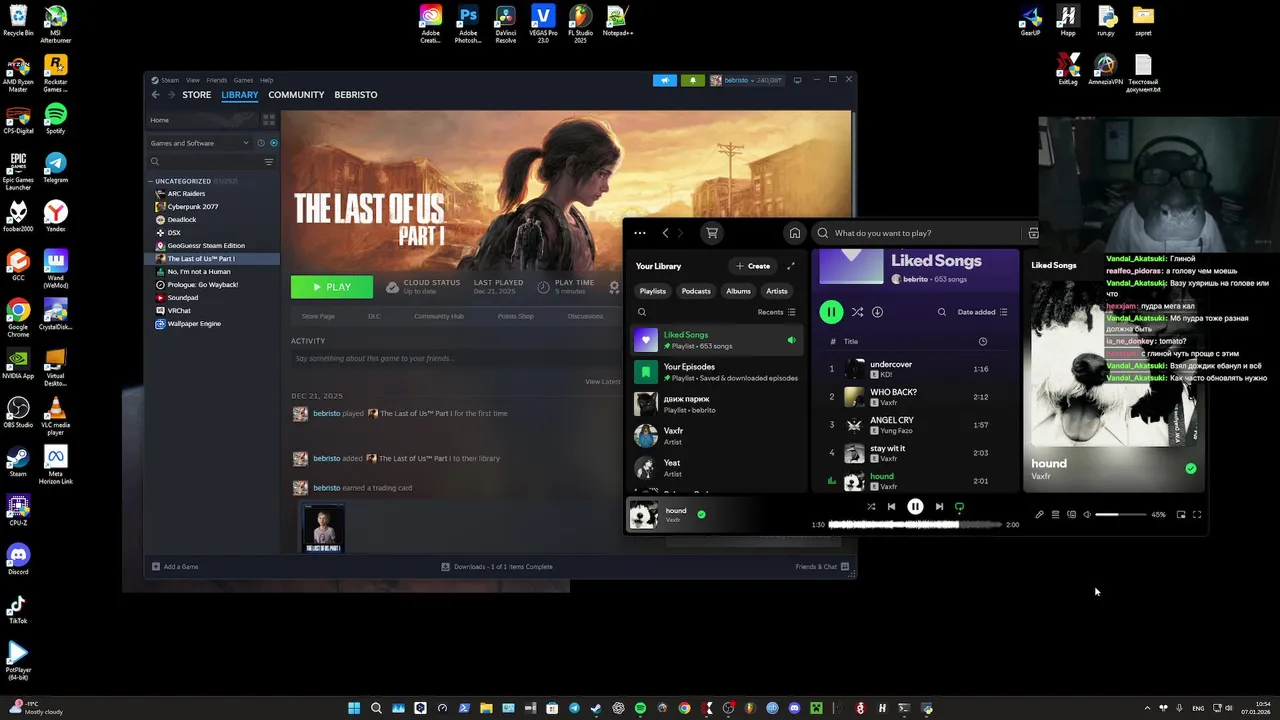Image resolution: width=1280 pixels, height=720 pixels.
Task: Open Steam announcements megaphone button
Action: pos(665,80)
